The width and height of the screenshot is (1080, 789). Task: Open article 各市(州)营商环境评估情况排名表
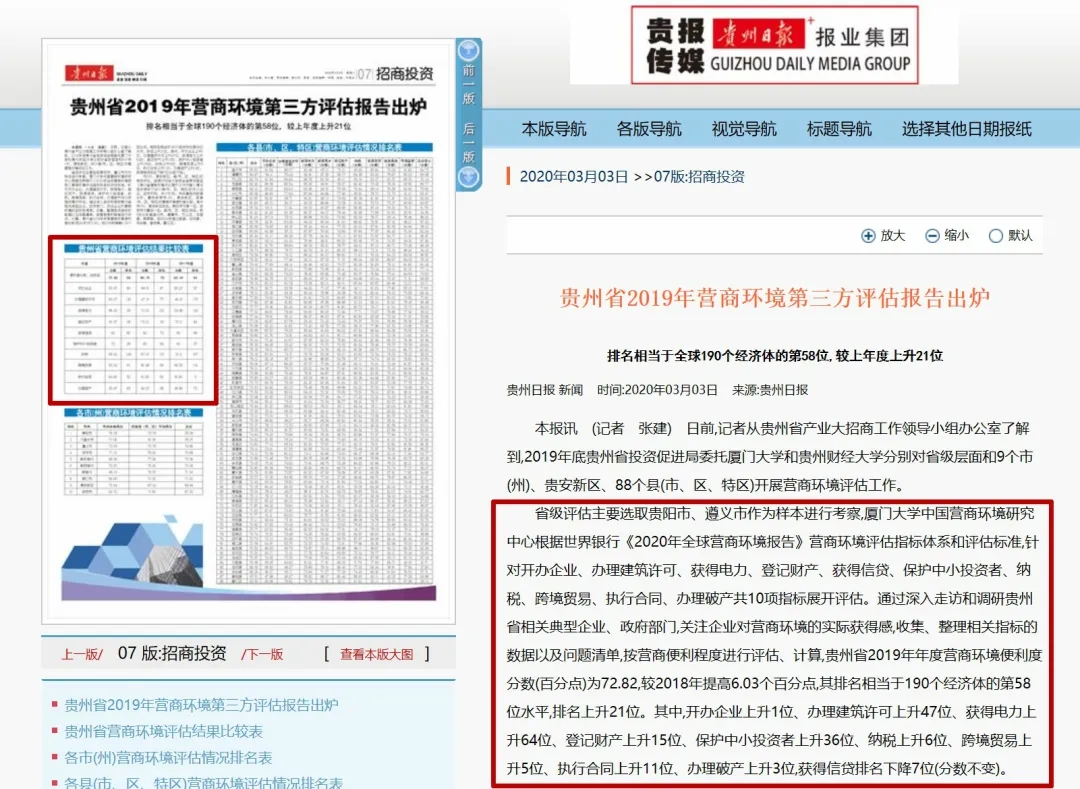[x=168, y=758]
